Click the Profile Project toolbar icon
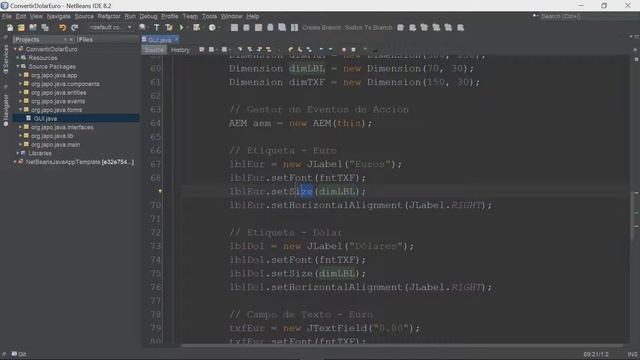The height and width of the screenshot is (360, 640). (x=212, y=28)
